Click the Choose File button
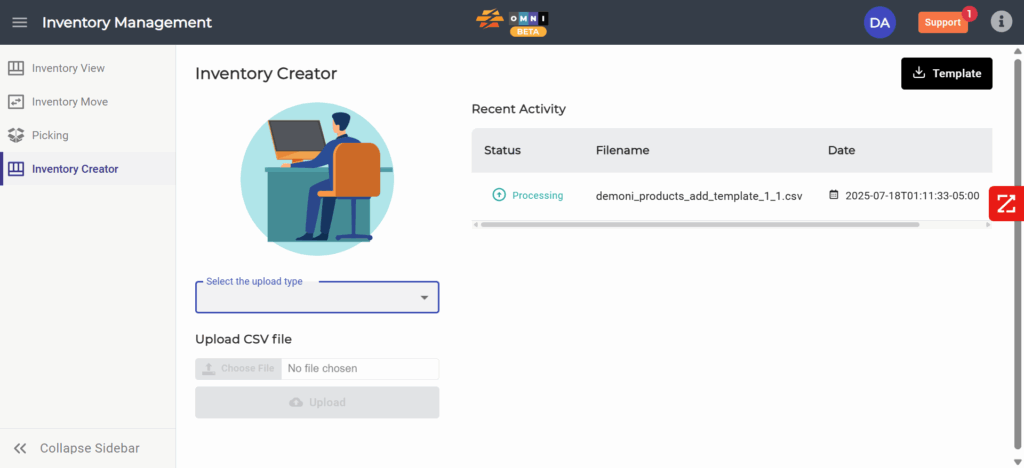Viewport: 1024px width, 468px height. point(238,369)
